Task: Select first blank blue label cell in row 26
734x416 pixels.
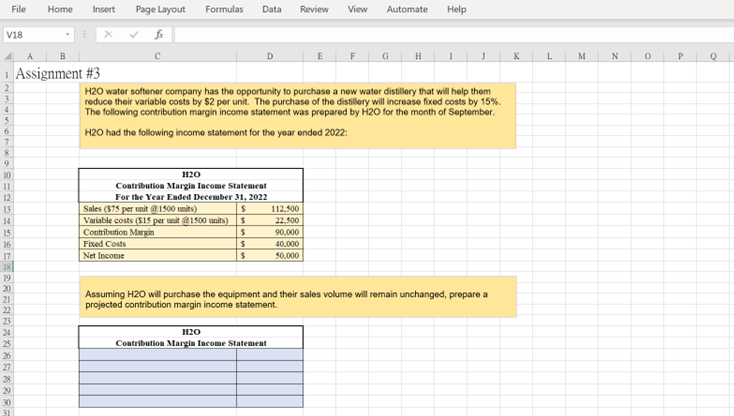Action: click(x=158, y=355)
